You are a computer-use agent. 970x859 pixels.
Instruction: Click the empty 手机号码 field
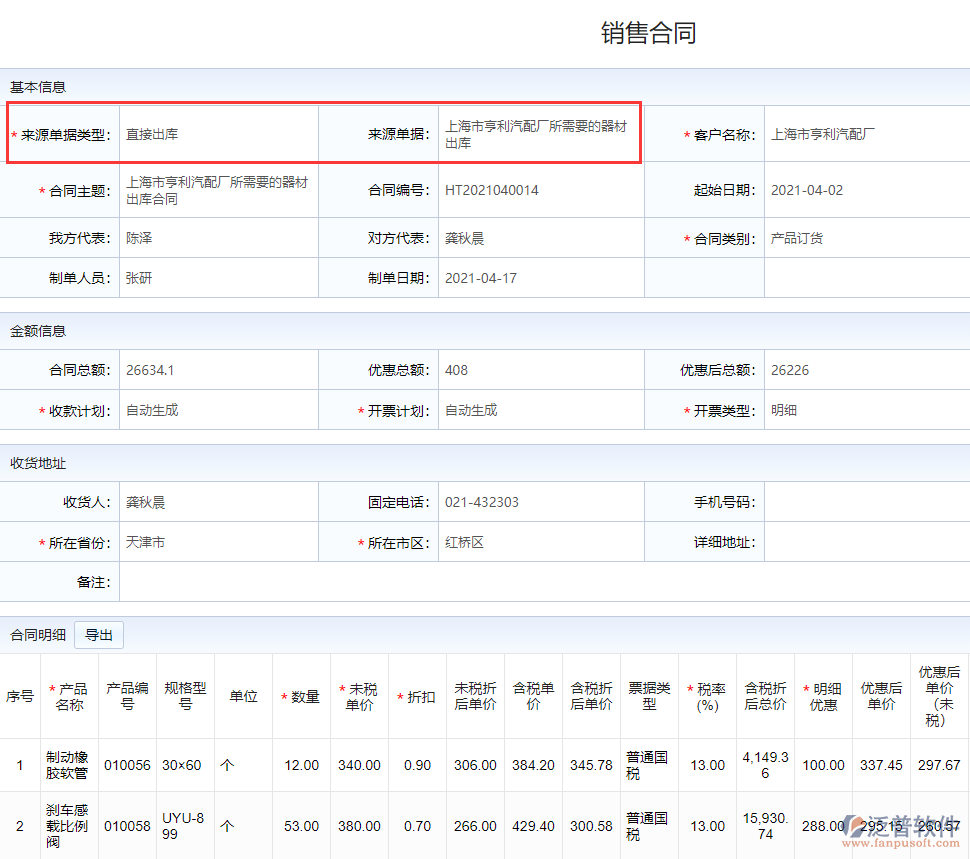coord(866,502)
